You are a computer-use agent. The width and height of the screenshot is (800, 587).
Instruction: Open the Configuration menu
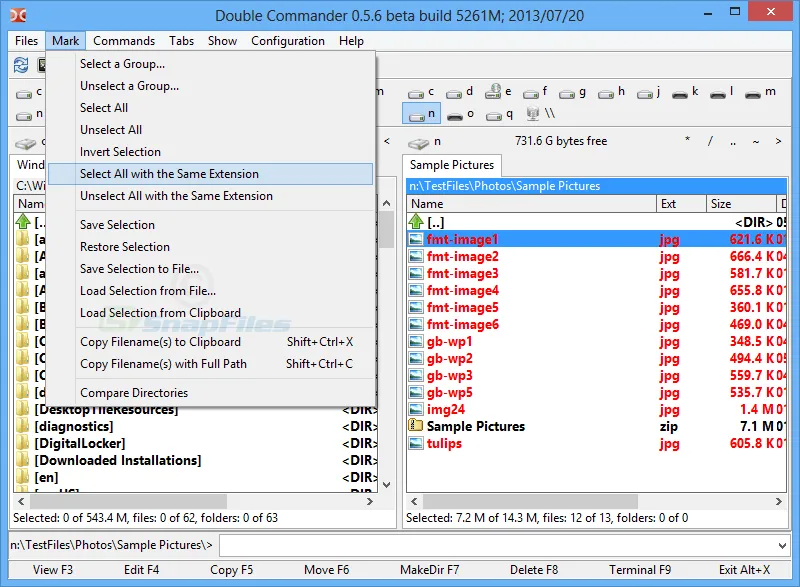tap(288, 41)
